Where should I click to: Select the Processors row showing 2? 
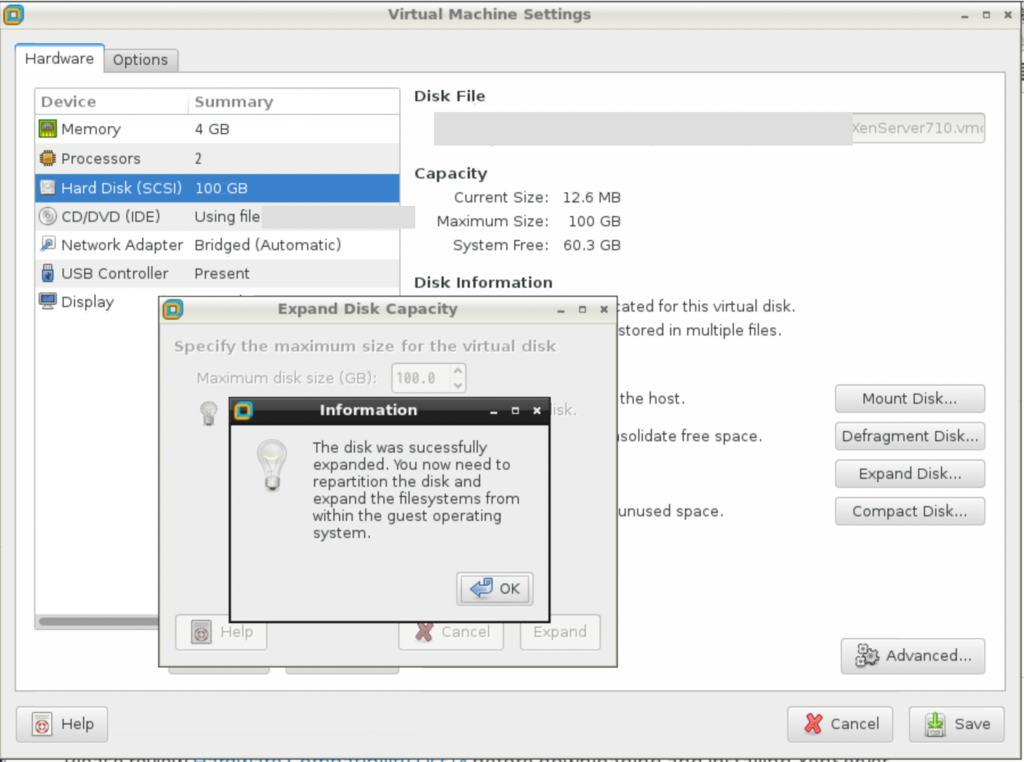coord(217,159)
